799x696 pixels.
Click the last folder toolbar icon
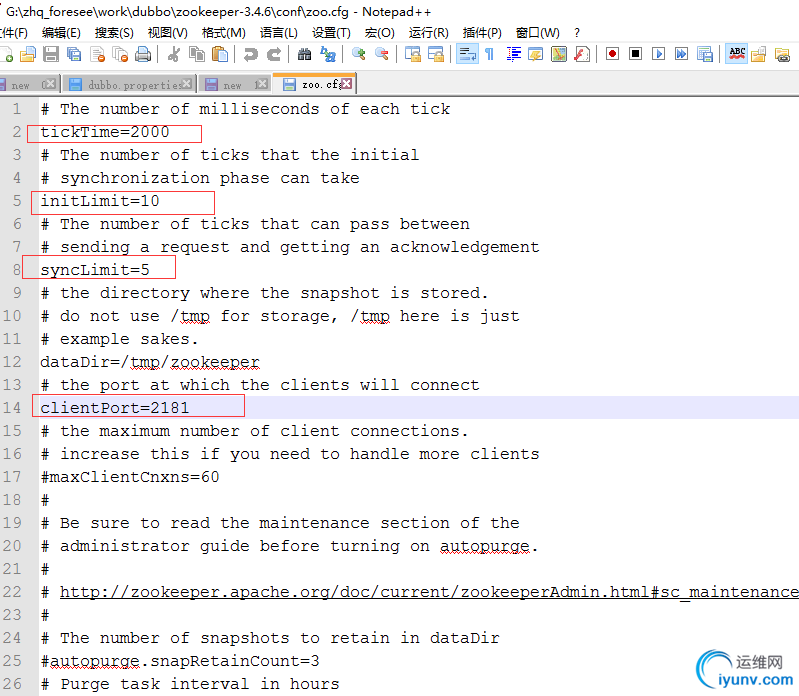[x=782, y=54]
